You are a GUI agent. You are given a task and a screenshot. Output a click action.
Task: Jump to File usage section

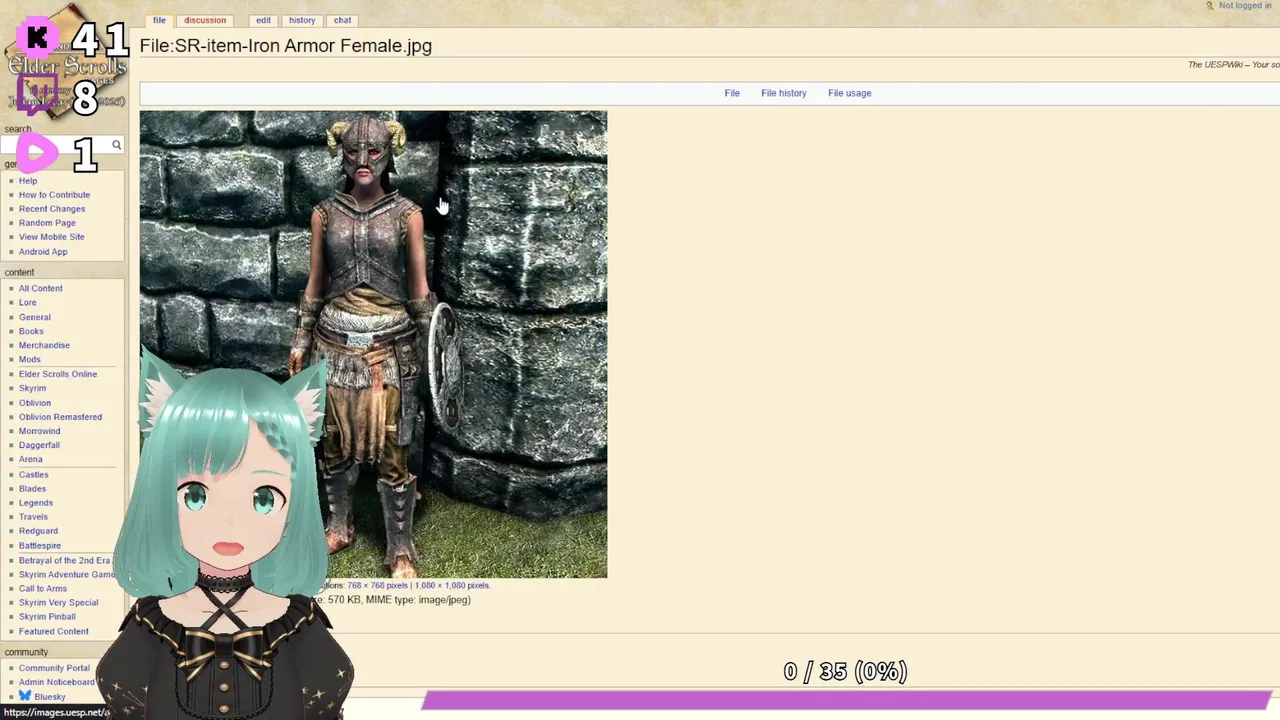point(849,93)
